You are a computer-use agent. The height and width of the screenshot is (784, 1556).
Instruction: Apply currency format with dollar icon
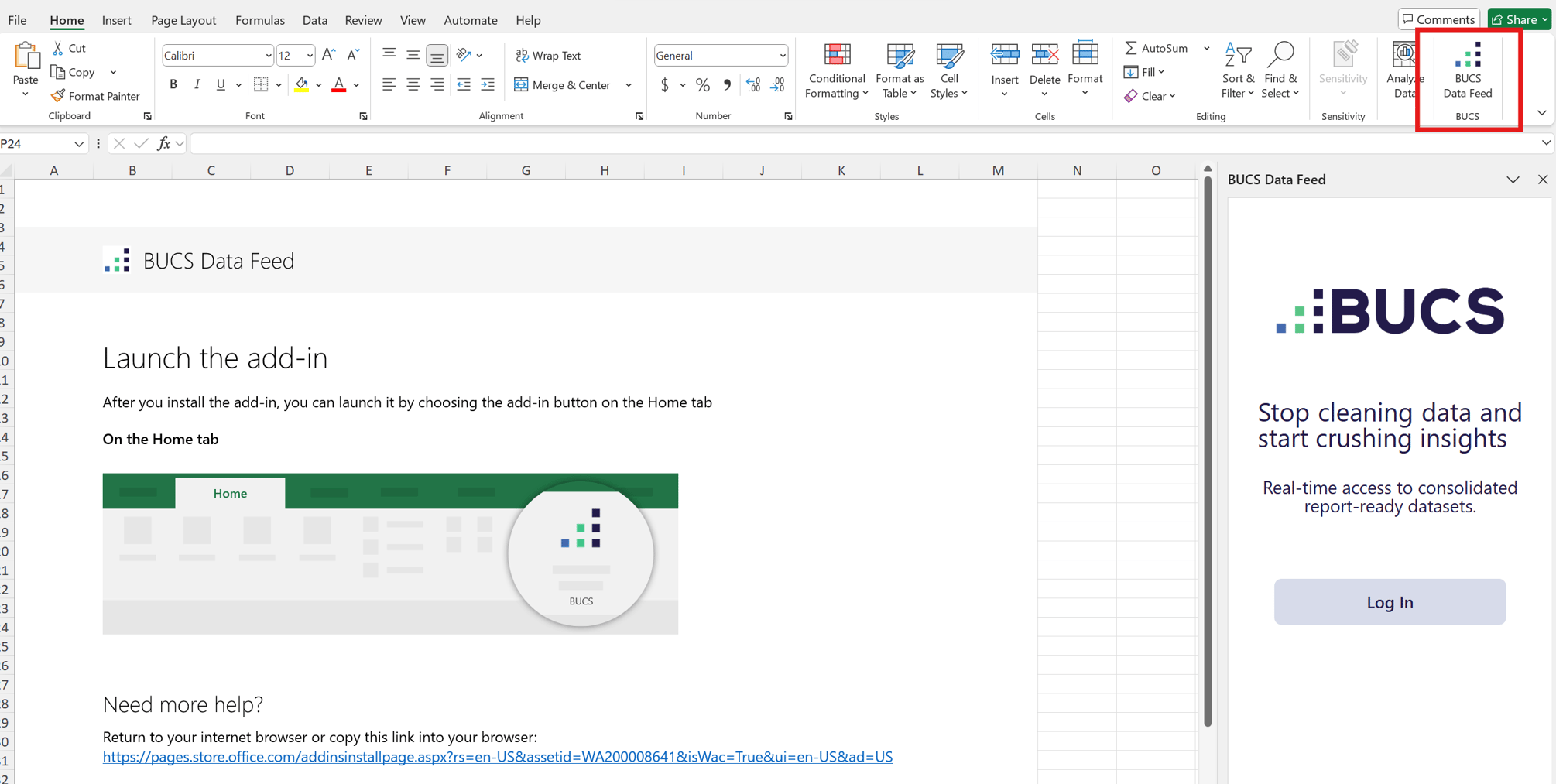click(x=664, y=84)
